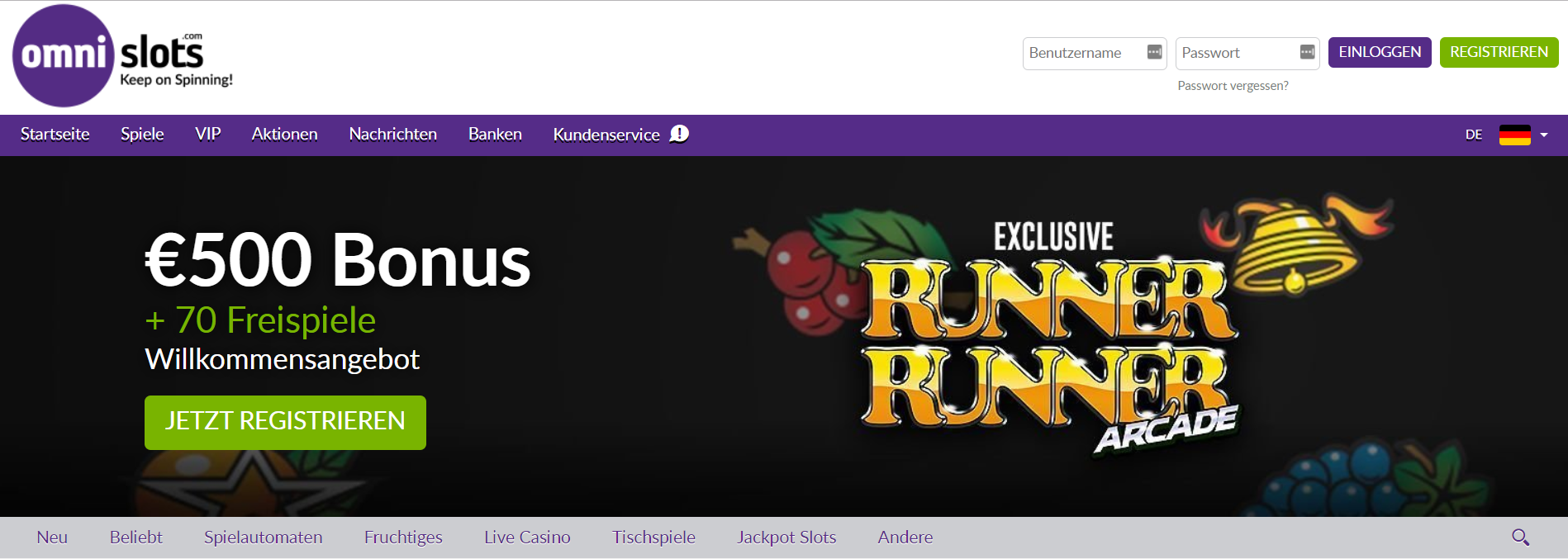Open the Kundenservice menu item
1568x559 pixels.
pos(606,135)
